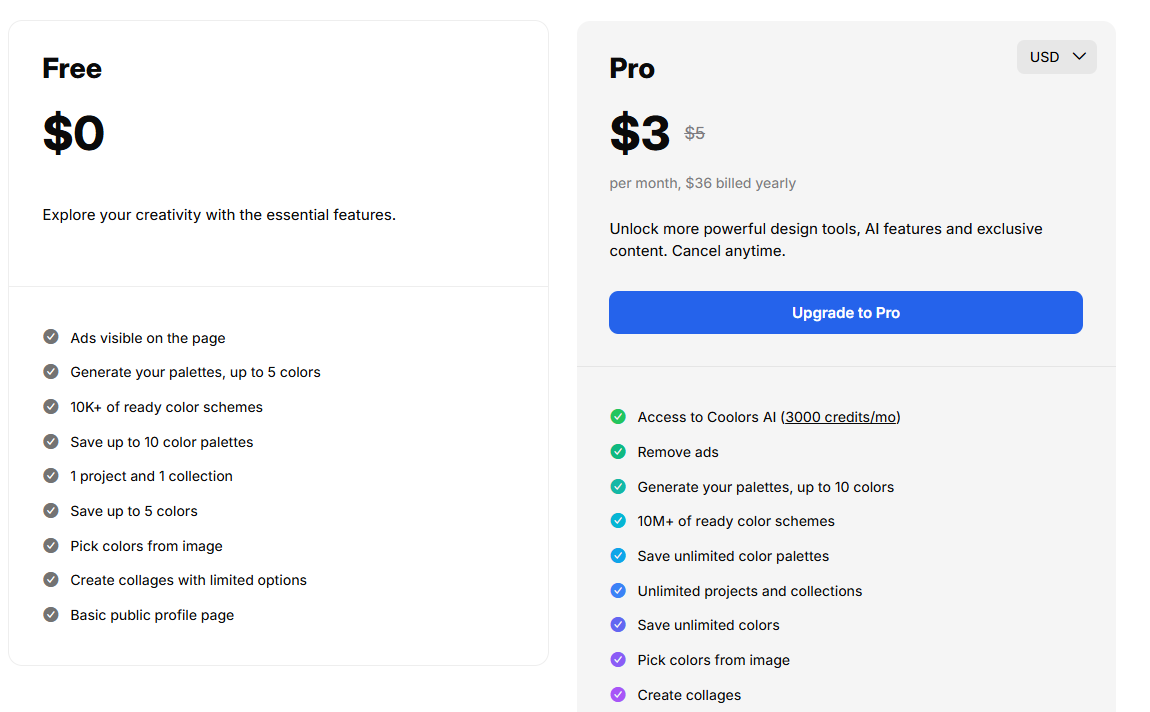
Task: Click the checkmark beside Save up to 5 colors
Action: [x=51, y=510]
